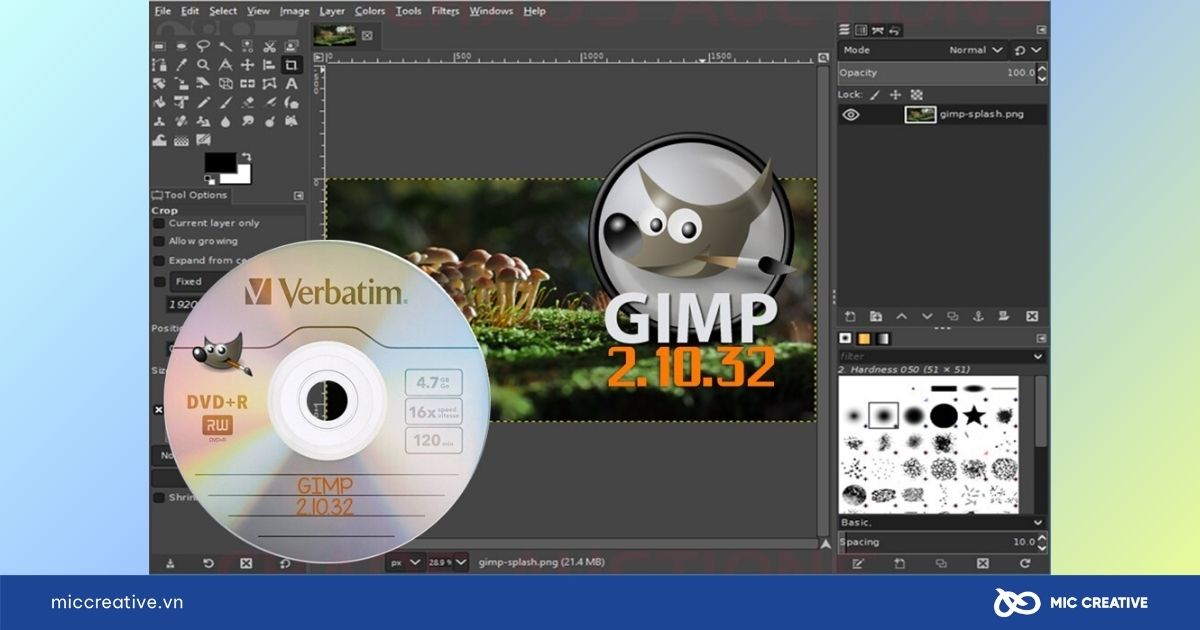Toggle lock alpha channel icon

pyautogui.click(x=916, y=95)
